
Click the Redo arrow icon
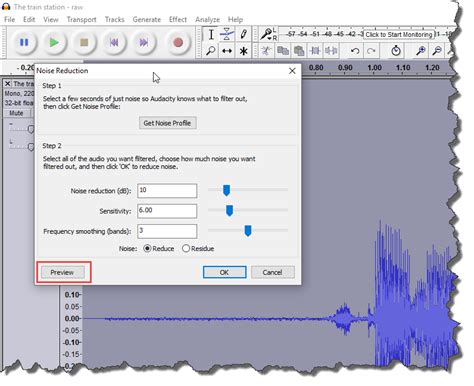pyautogui.click(x=371, y=51)
